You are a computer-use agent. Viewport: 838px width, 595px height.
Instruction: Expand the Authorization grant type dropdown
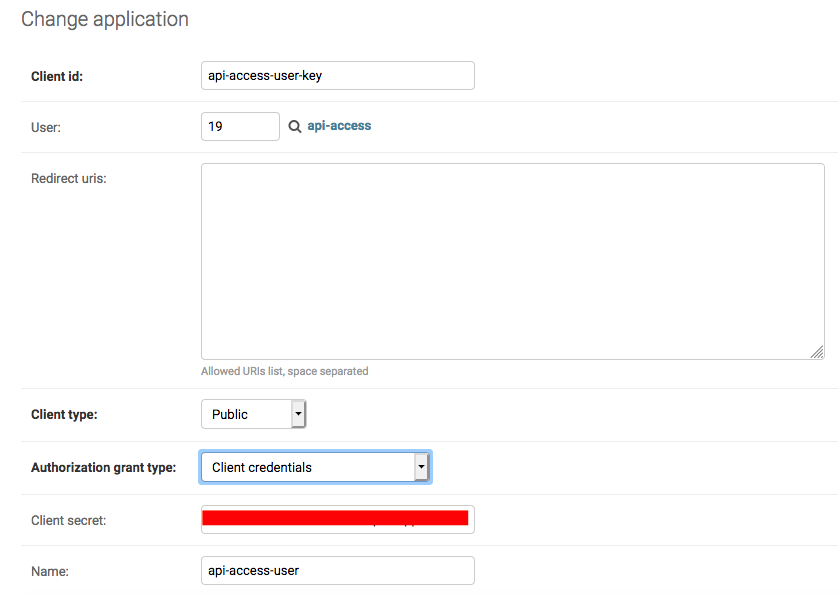pyautogui.click(x=315, y=467)
